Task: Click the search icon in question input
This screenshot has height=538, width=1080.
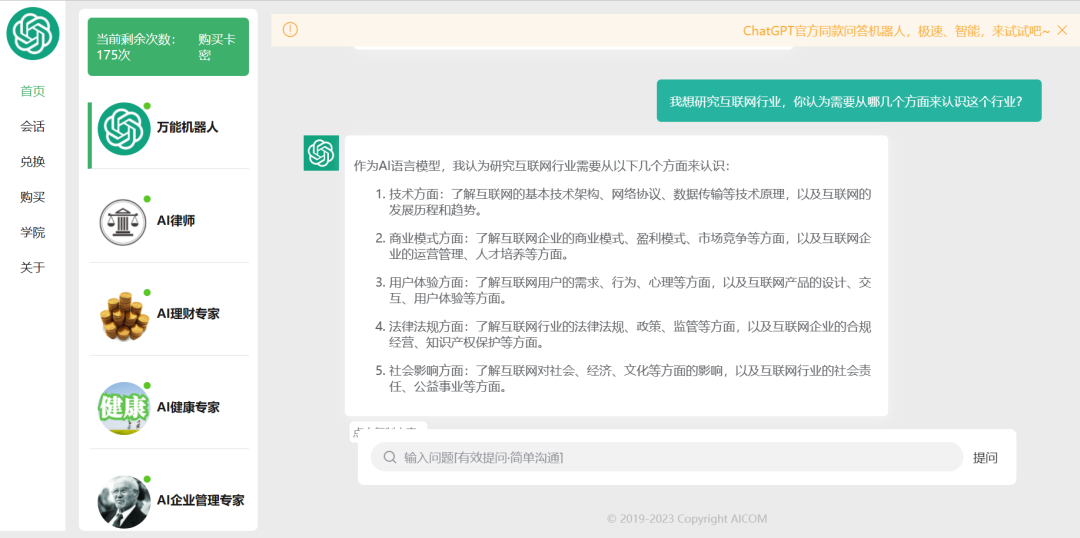Action: [389, 457]
